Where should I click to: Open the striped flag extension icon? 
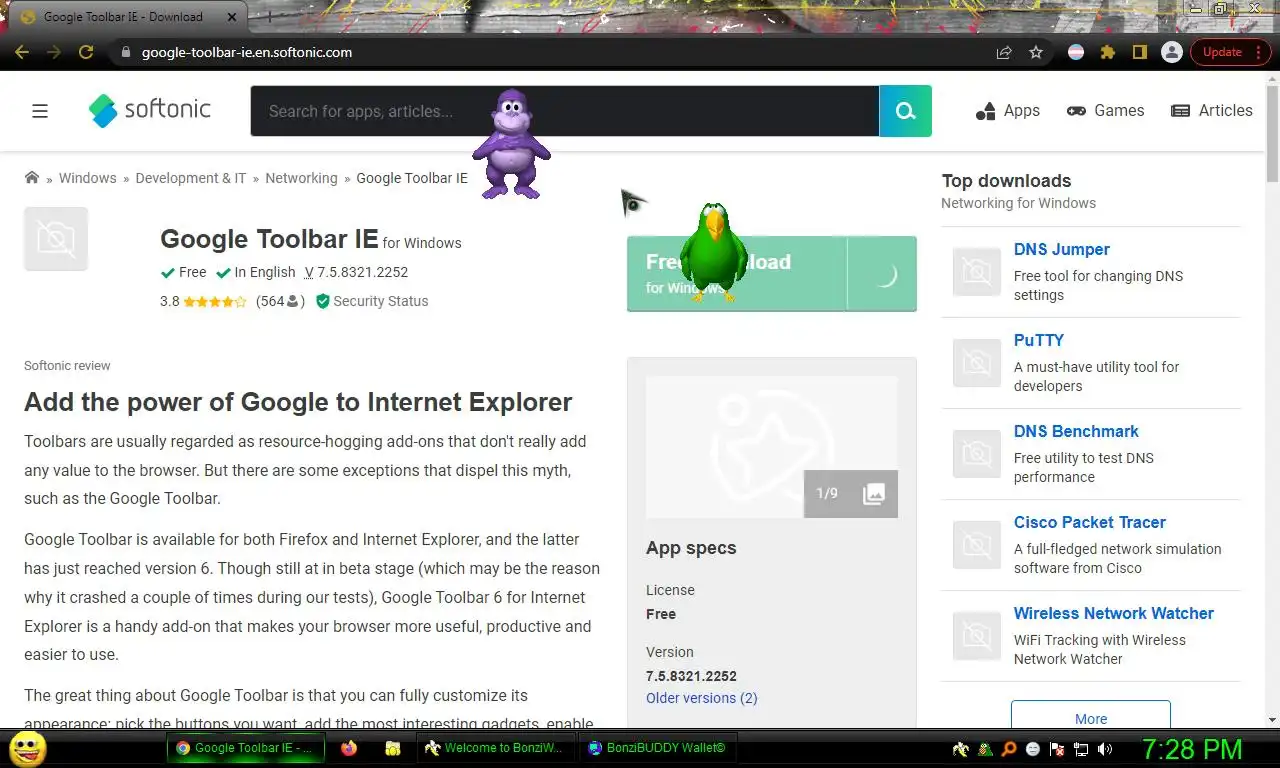click(x=1076, y=52)
